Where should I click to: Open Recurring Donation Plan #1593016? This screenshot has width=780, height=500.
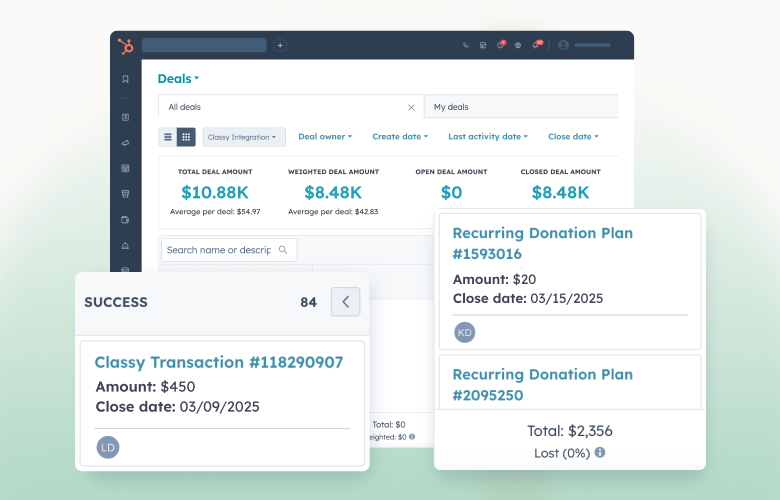(x=542, y=243)
